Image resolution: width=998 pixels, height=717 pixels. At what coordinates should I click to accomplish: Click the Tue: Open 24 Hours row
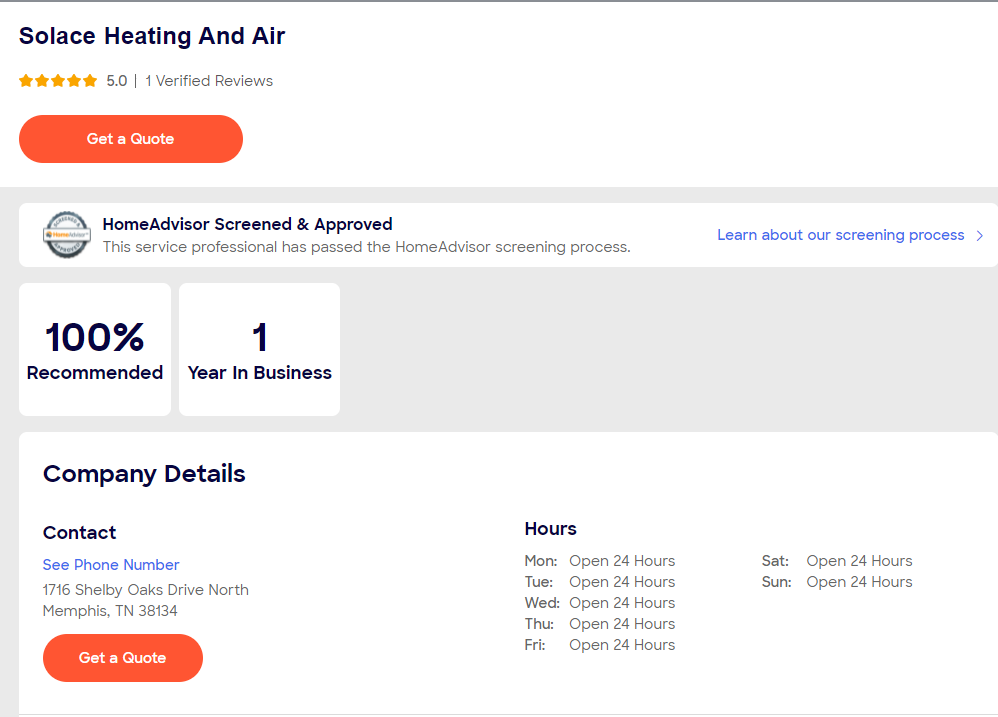pos(600,581)
